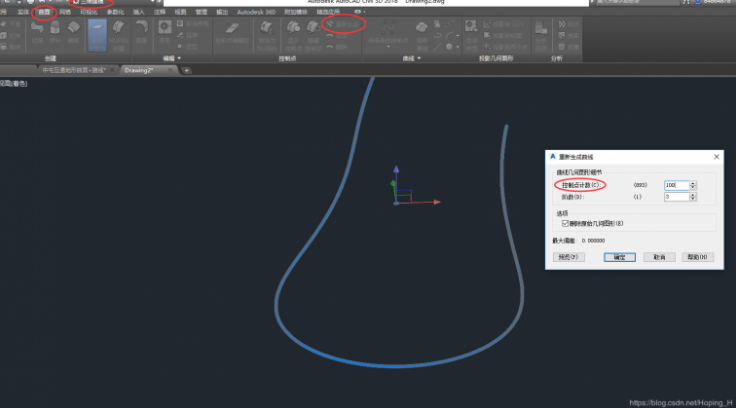Switch to the Drawing2* file tab
736x408 pixels.
click(x=139, y=70)
